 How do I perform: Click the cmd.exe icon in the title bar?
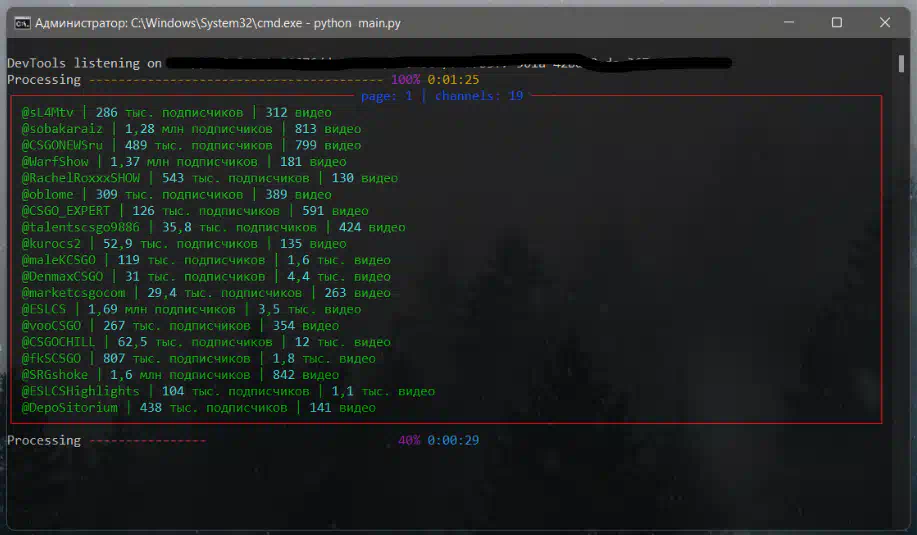click(22, 23)
